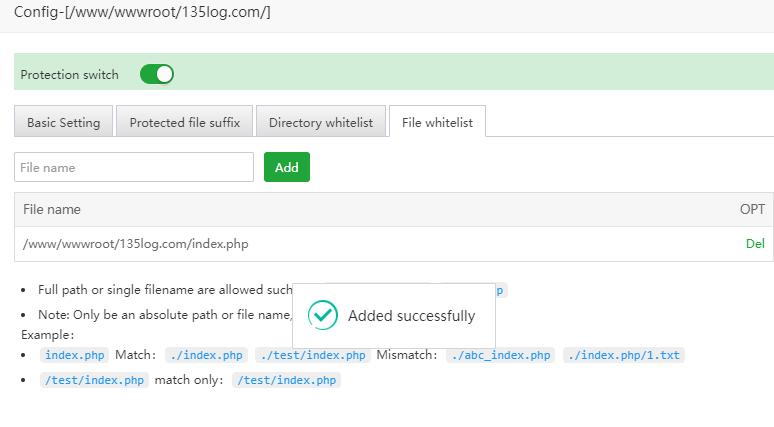Click the File whitelist tab

(437, 123)
